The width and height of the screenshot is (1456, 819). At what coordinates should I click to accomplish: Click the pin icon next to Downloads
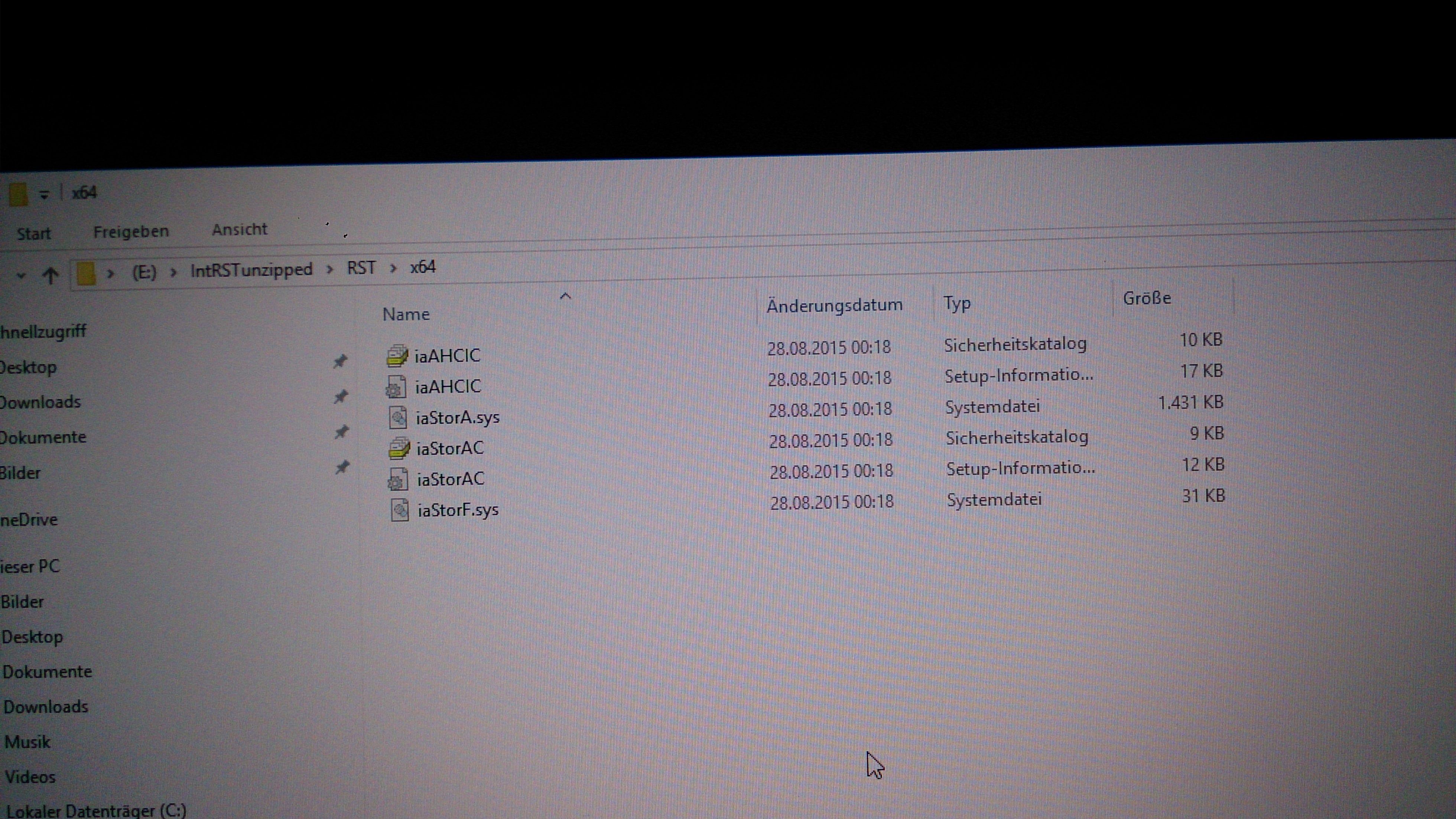tap(340, 396)
